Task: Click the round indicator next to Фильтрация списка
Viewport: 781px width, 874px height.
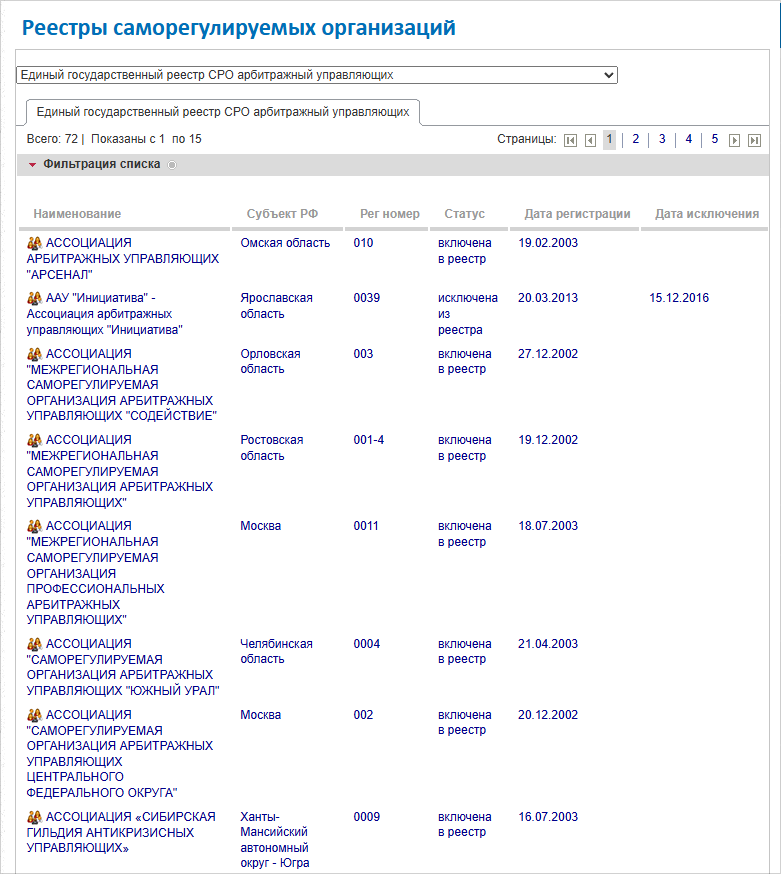Action: (172, 165)
